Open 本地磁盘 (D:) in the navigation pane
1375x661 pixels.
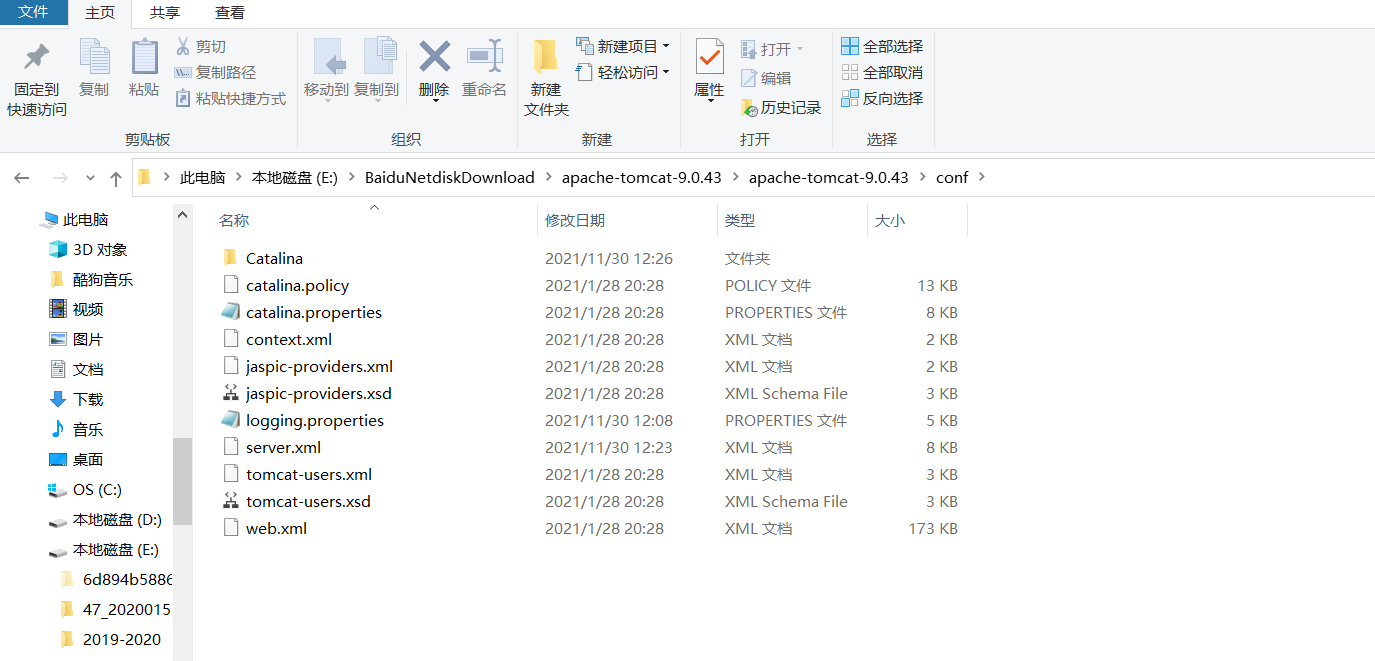(117, 519)
